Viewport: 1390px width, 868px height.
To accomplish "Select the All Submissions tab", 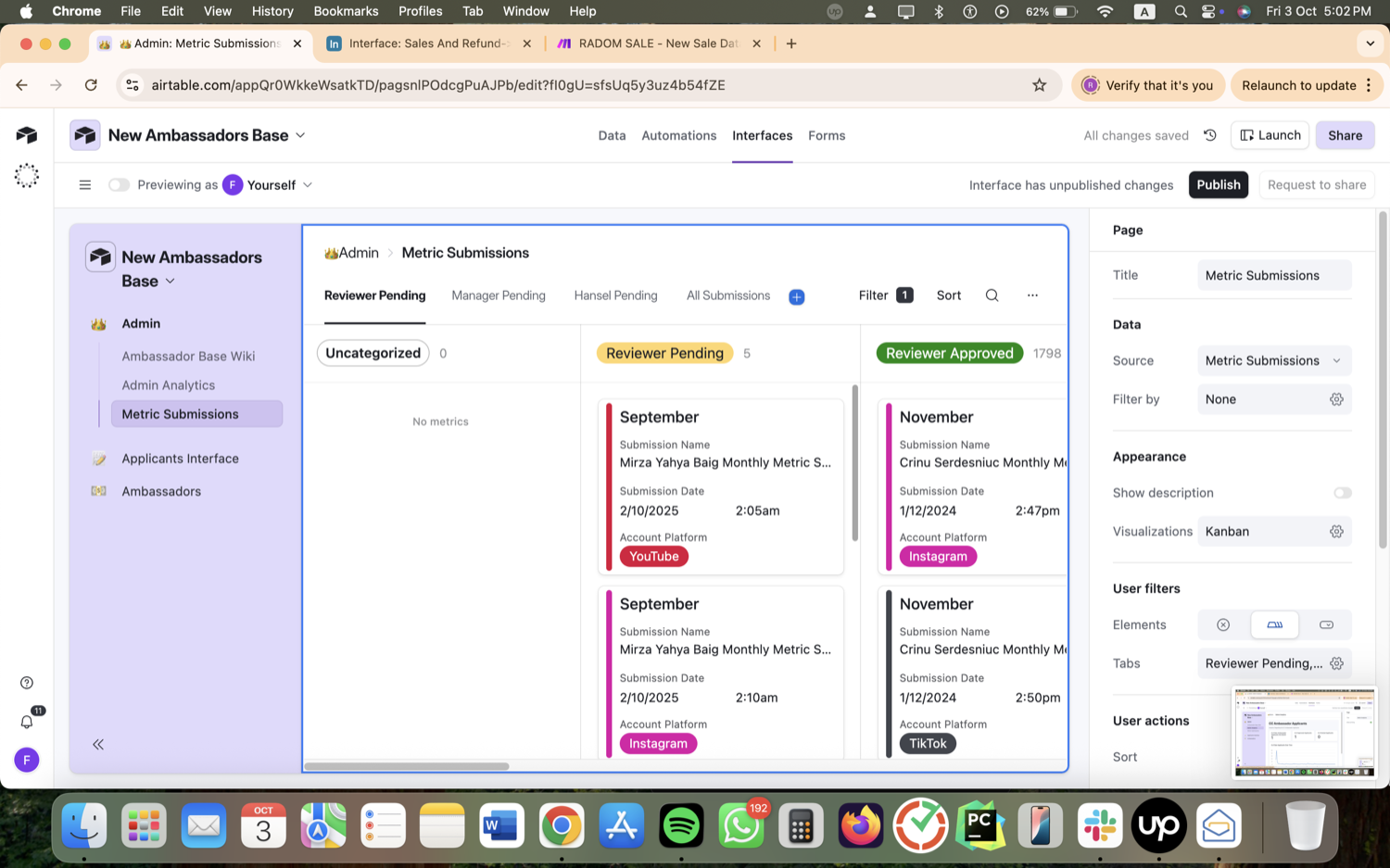I will point(728,296).
